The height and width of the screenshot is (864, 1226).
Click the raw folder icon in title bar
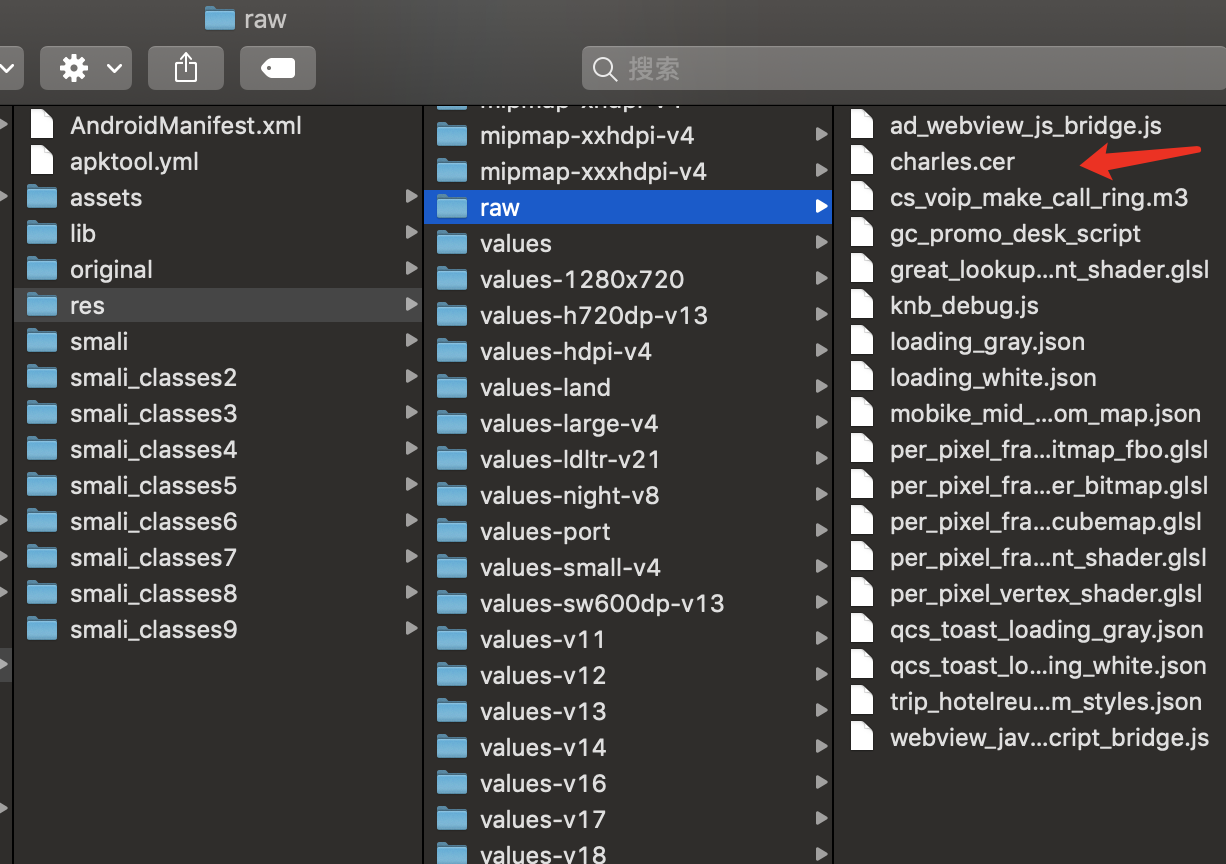(x=220, y=18)
